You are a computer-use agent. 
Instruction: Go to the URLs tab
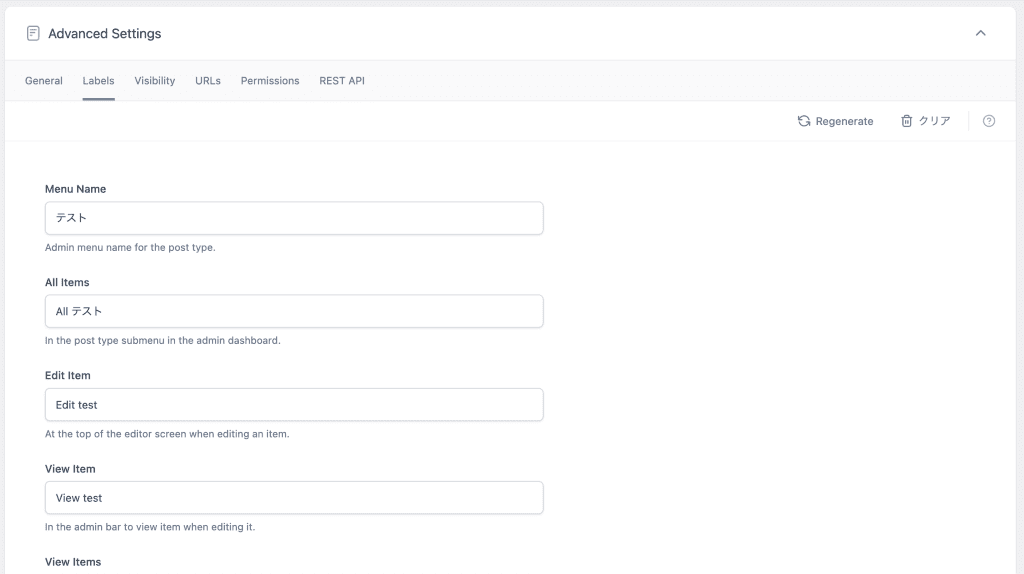[x=208, y=81]
